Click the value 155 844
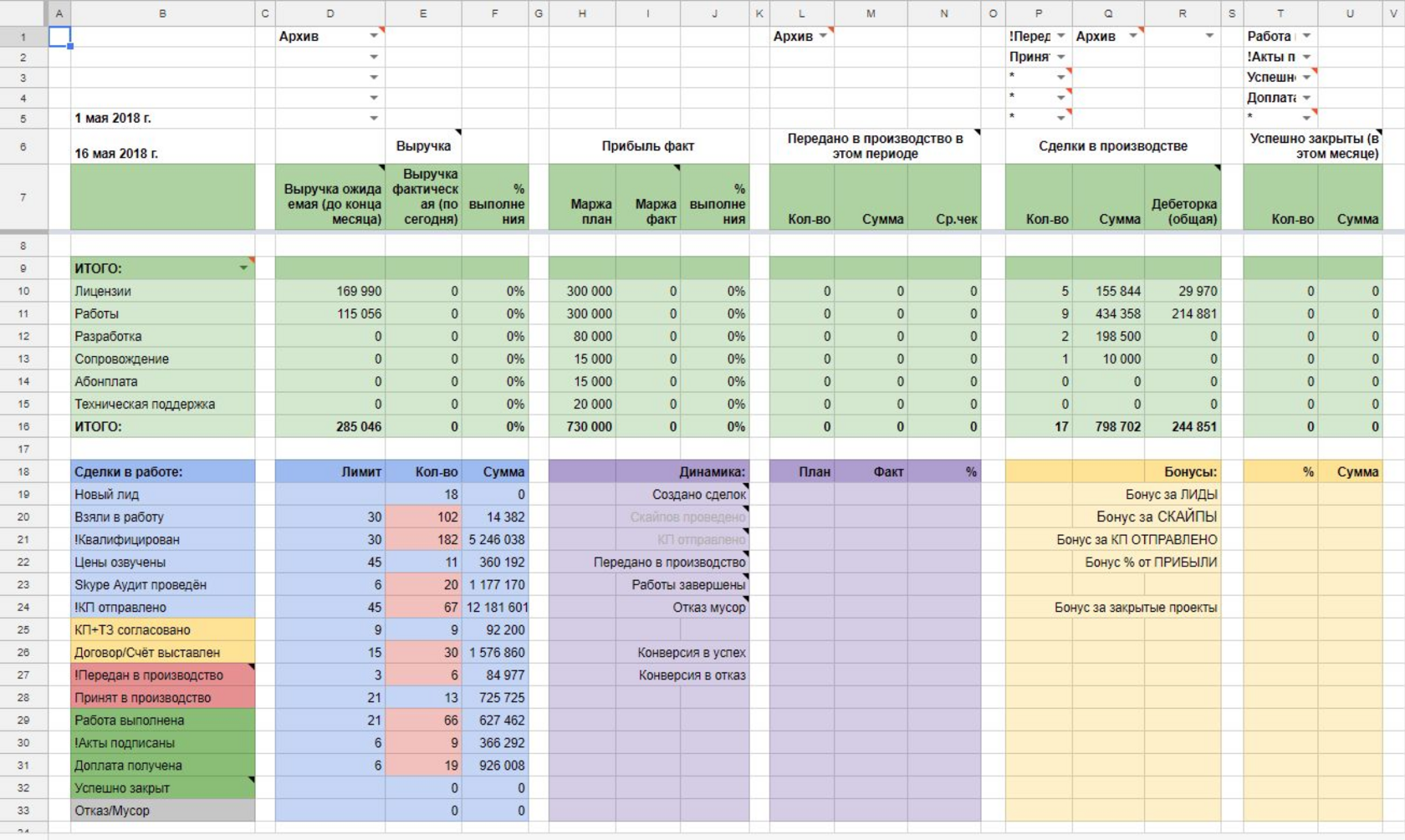The image size is (1405, 840). [1108, 291]
